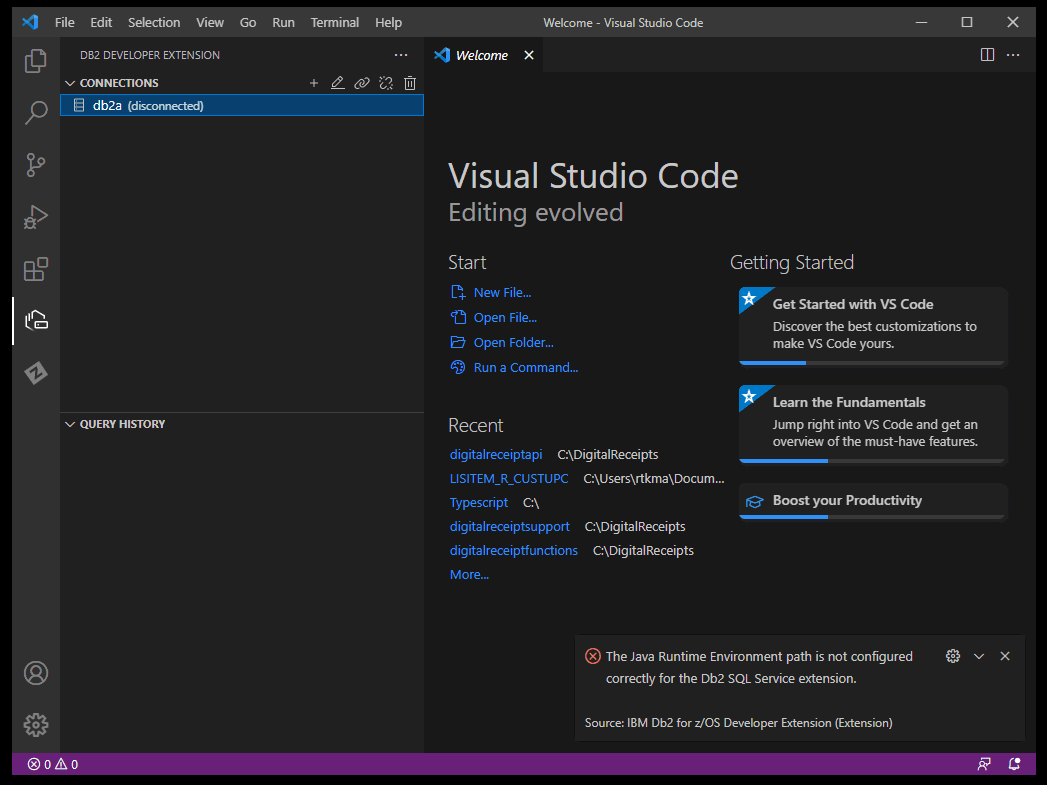This screenshot has height=785, width=1047.
Task: Open the Manage gear in activity bar
Action: pos(35,725)
